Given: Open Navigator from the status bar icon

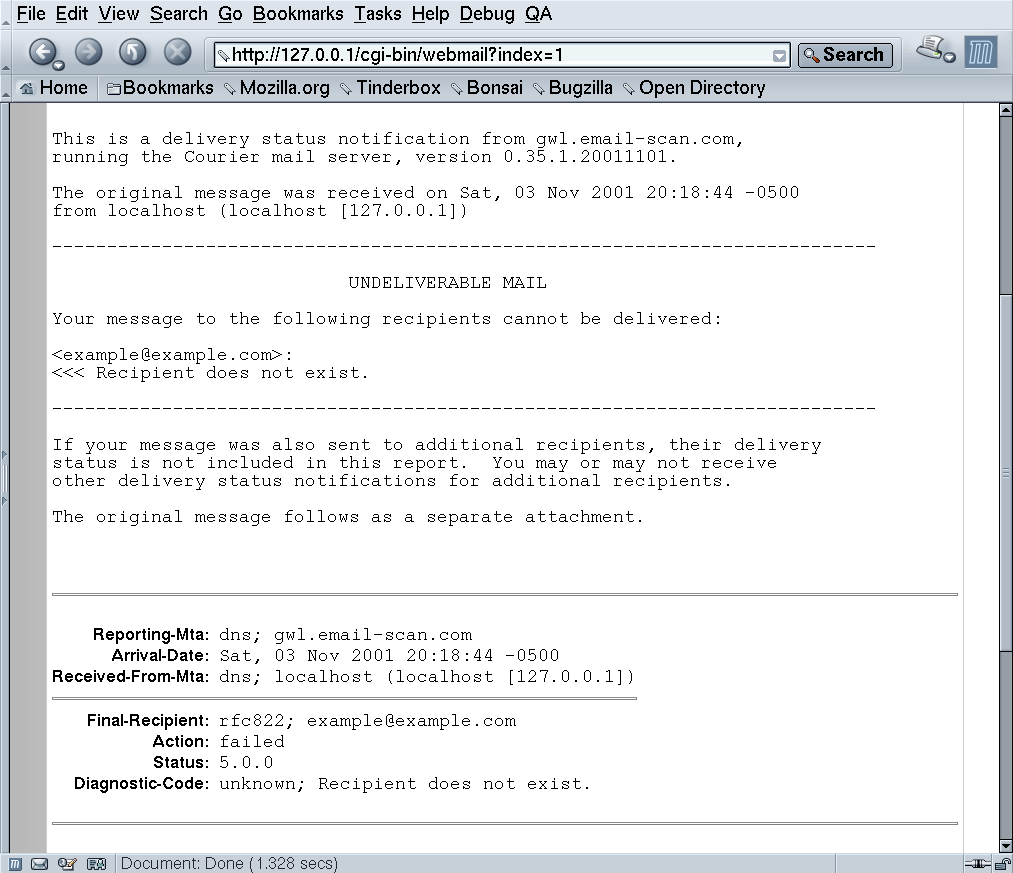Looking at the screenshot, I should point(16,863).
